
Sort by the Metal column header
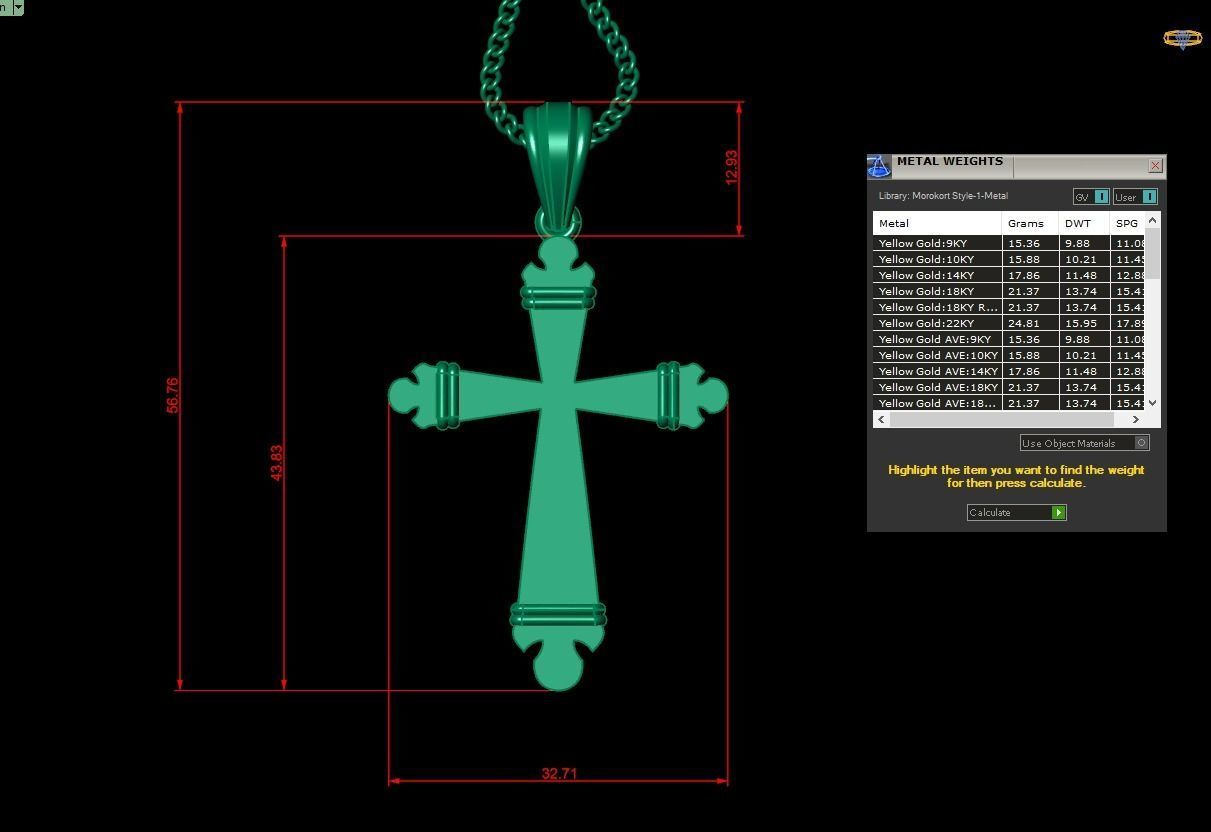[937, 224]
